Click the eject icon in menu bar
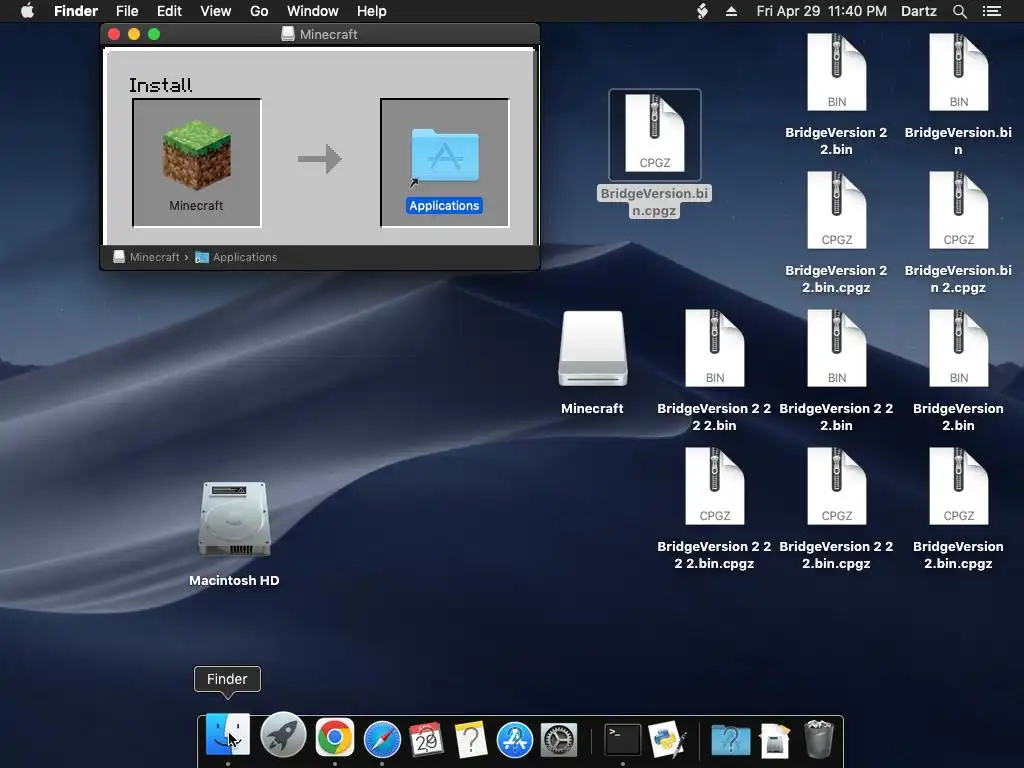This screenshot has width=1024, height=768. [731, 11]
